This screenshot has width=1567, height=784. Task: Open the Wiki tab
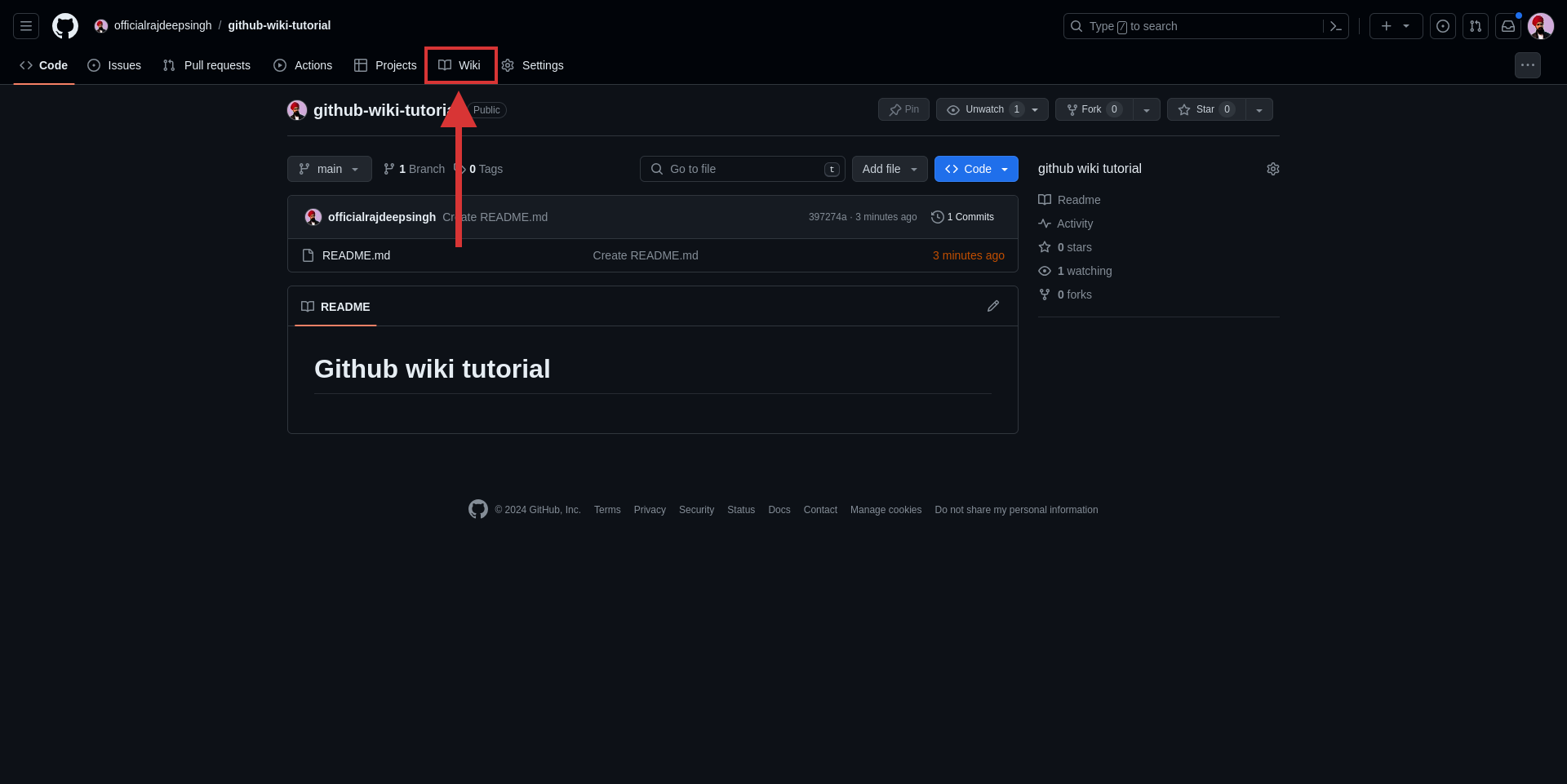tap(460, 65)
